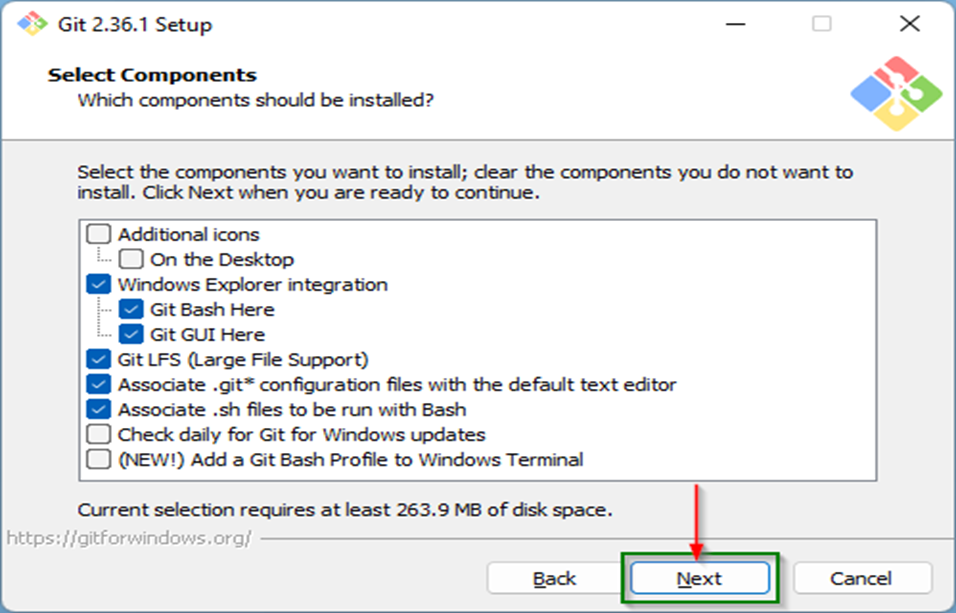Enable the On the Desktop option

click(133, 259)
